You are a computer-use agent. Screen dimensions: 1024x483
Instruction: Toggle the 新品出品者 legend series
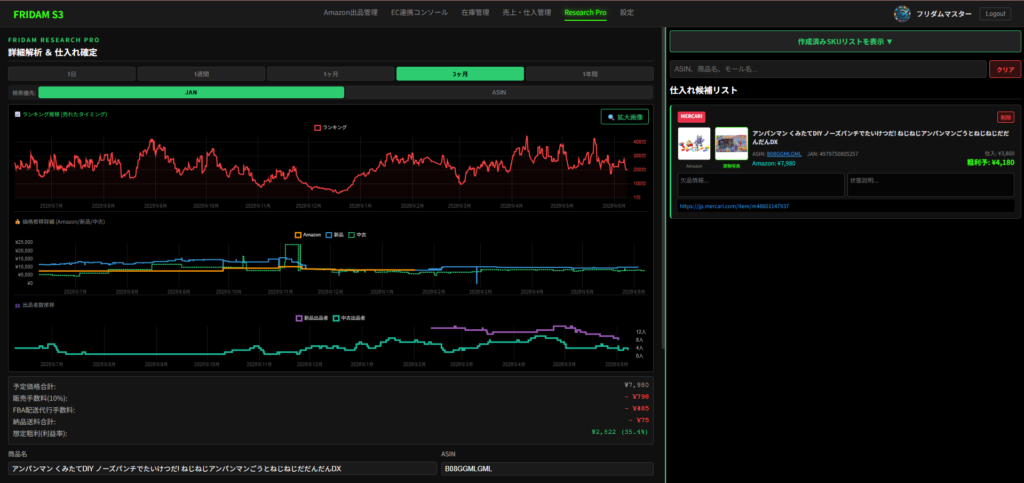click(x=312, y=318)
